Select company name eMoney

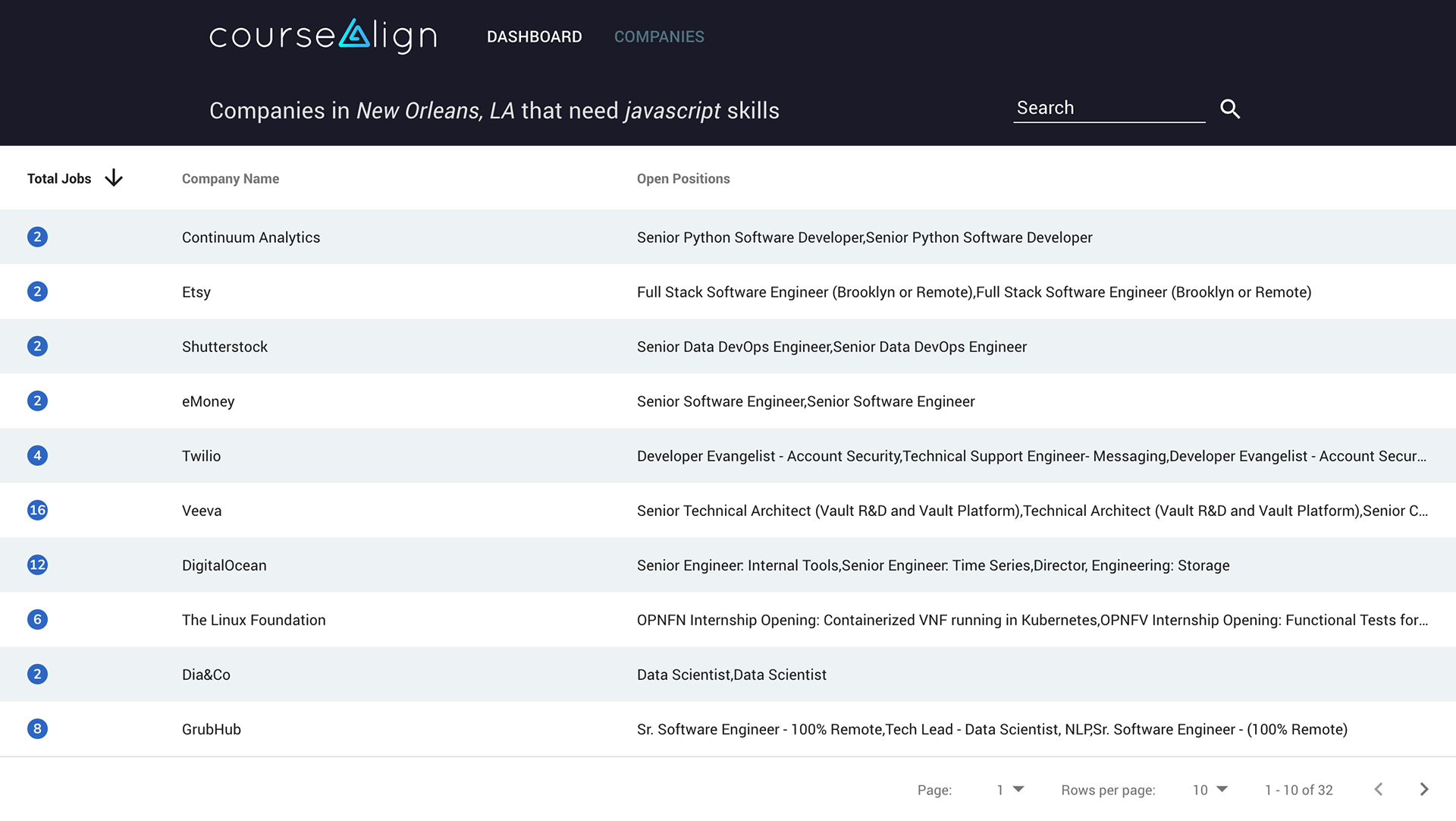208,401
